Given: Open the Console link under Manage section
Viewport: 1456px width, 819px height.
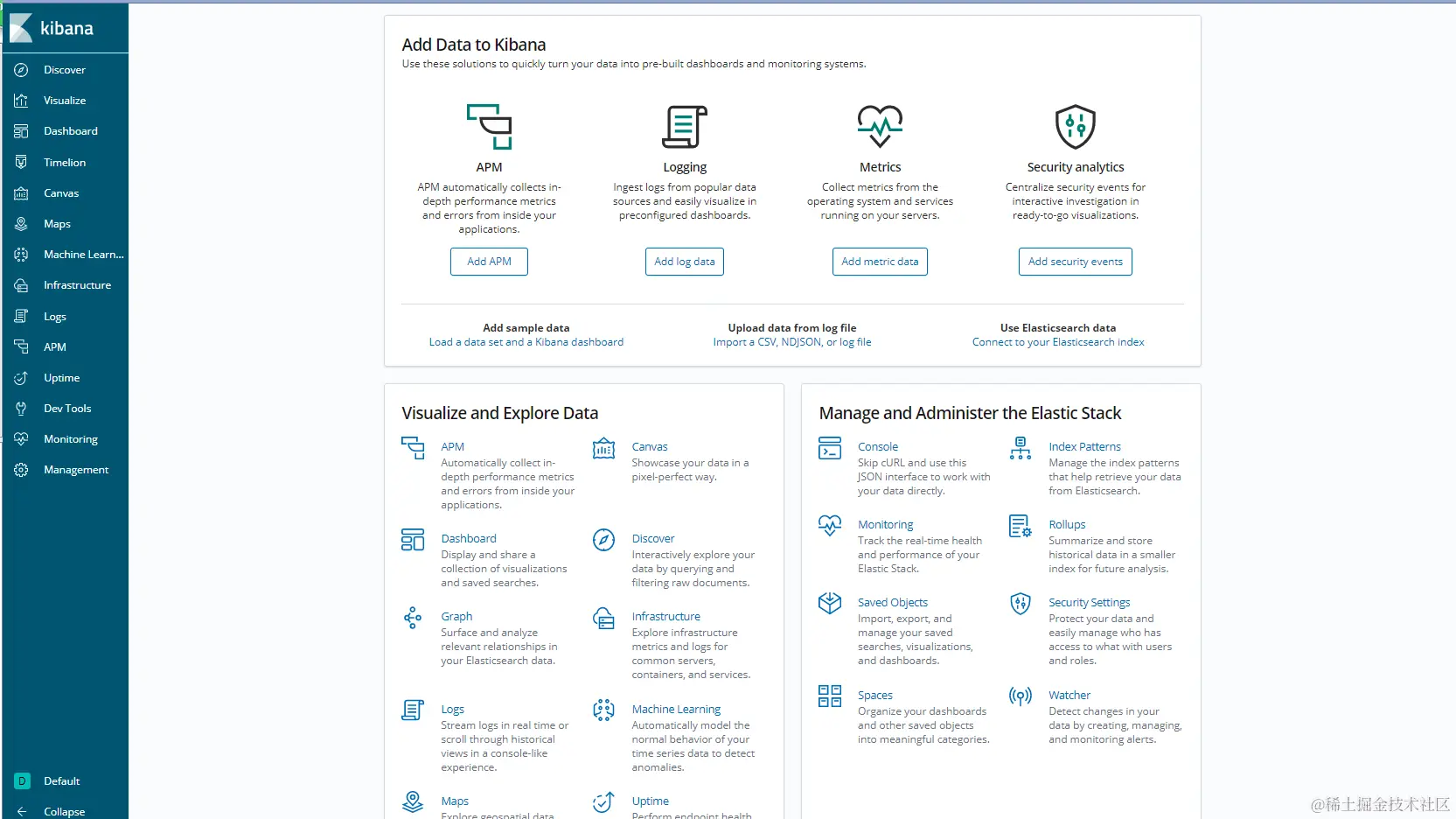Looking at the screenshot, I should (878, 447).
